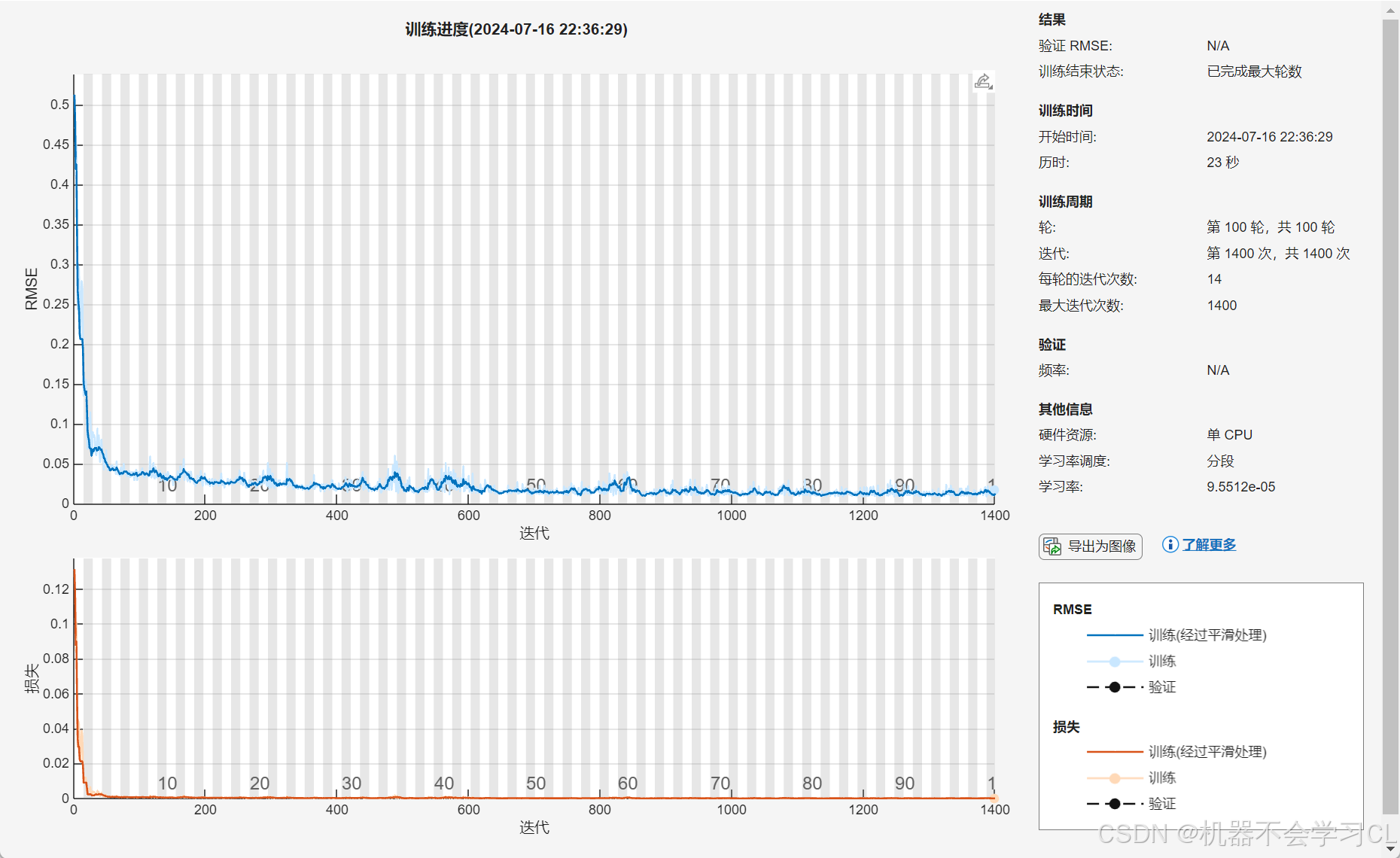Click the 验证 legend entry under RMSE

coord(1162,687)
